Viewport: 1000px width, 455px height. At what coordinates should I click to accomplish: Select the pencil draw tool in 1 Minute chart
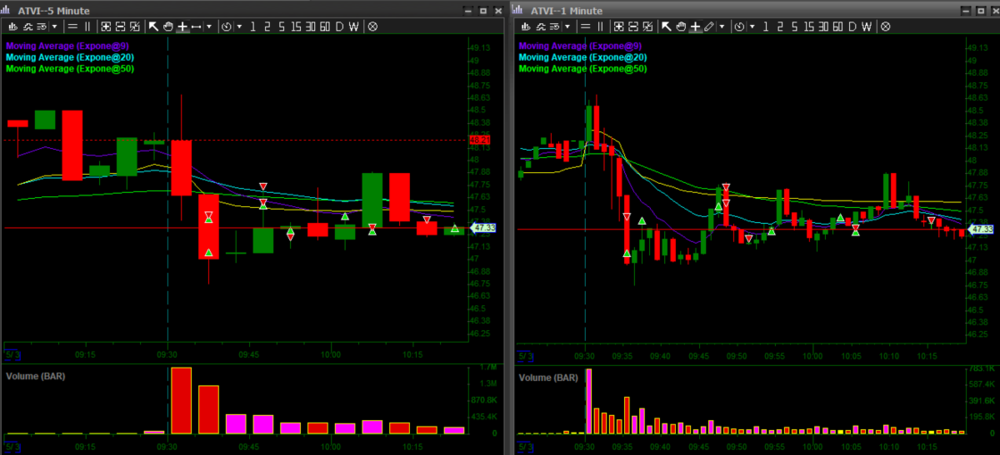click(709, 26)
